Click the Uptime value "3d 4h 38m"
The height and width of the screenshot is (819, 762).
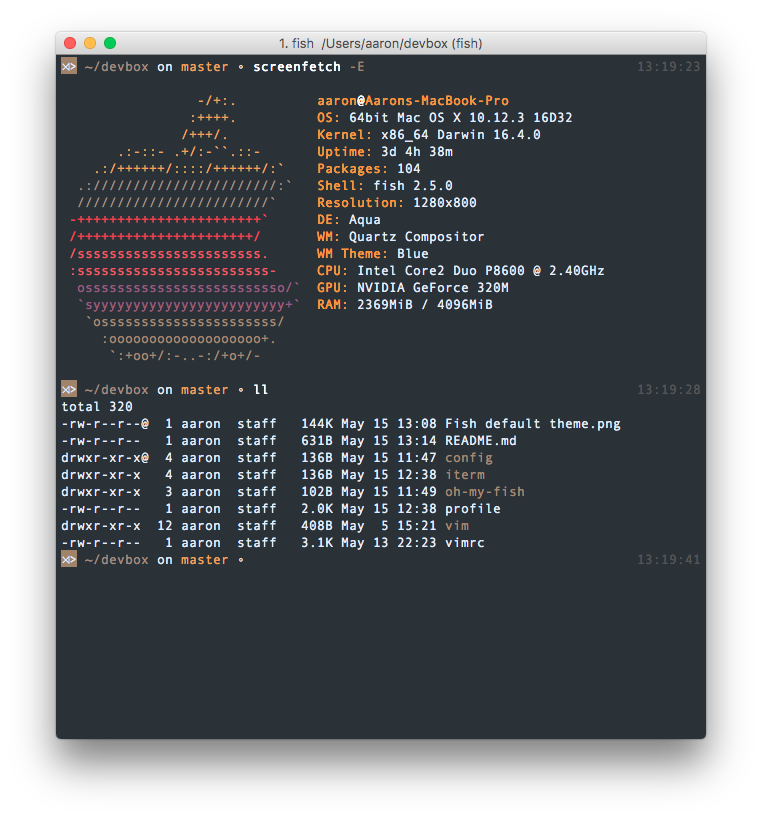(417, 151)
